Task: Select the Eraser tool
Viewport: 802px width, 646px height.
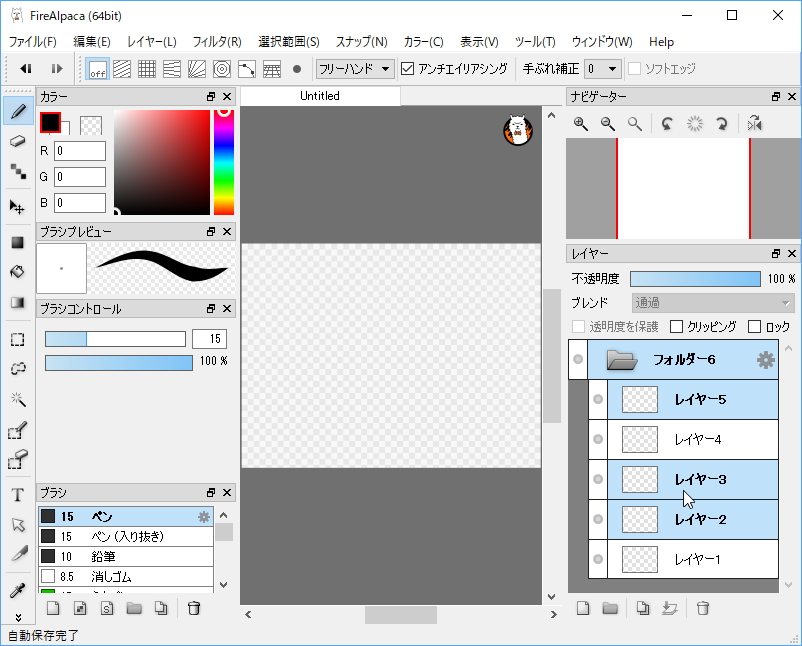Action: click(18, 141)
